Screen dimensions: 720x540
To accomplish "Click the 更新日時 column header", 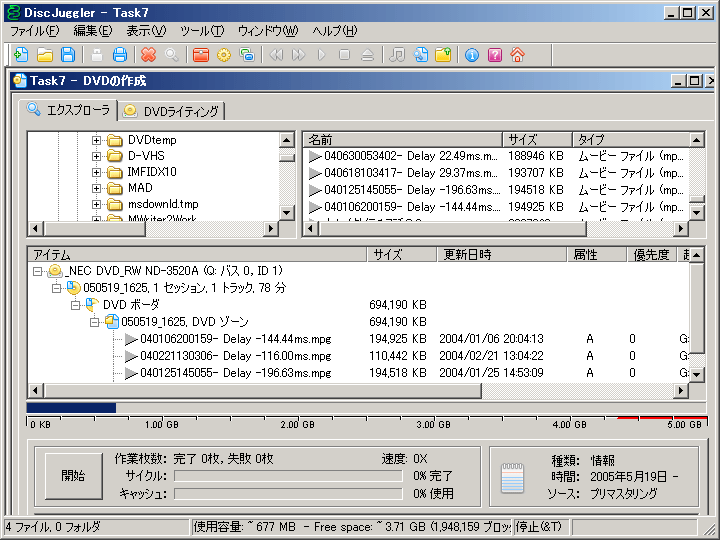I will (x=501, y=254).
